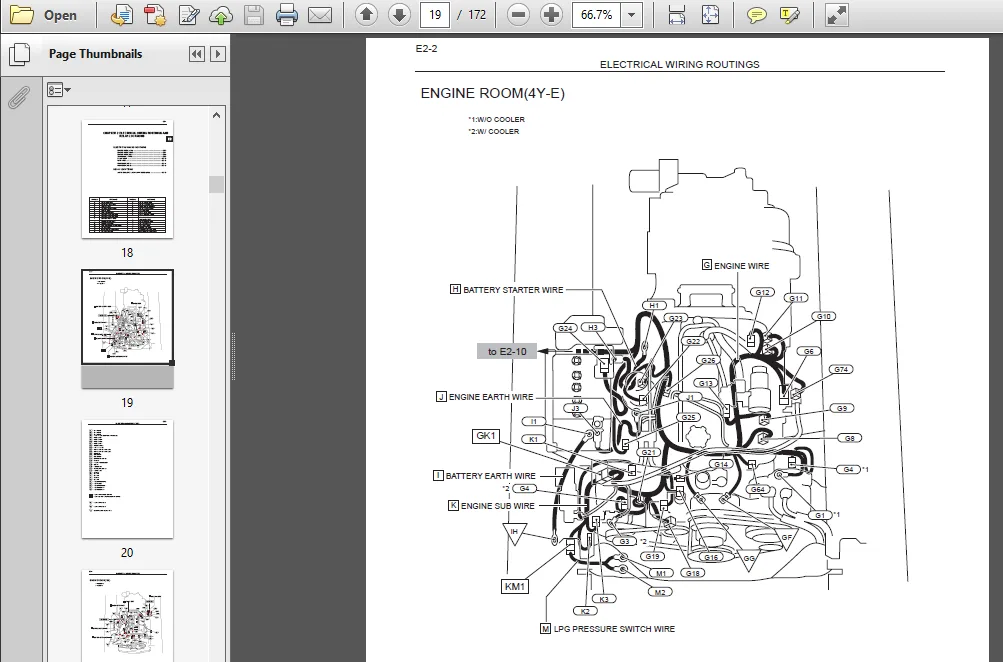
Task: Click the G10 connector label
Action: pyautogui.click(x=824, y=316)
